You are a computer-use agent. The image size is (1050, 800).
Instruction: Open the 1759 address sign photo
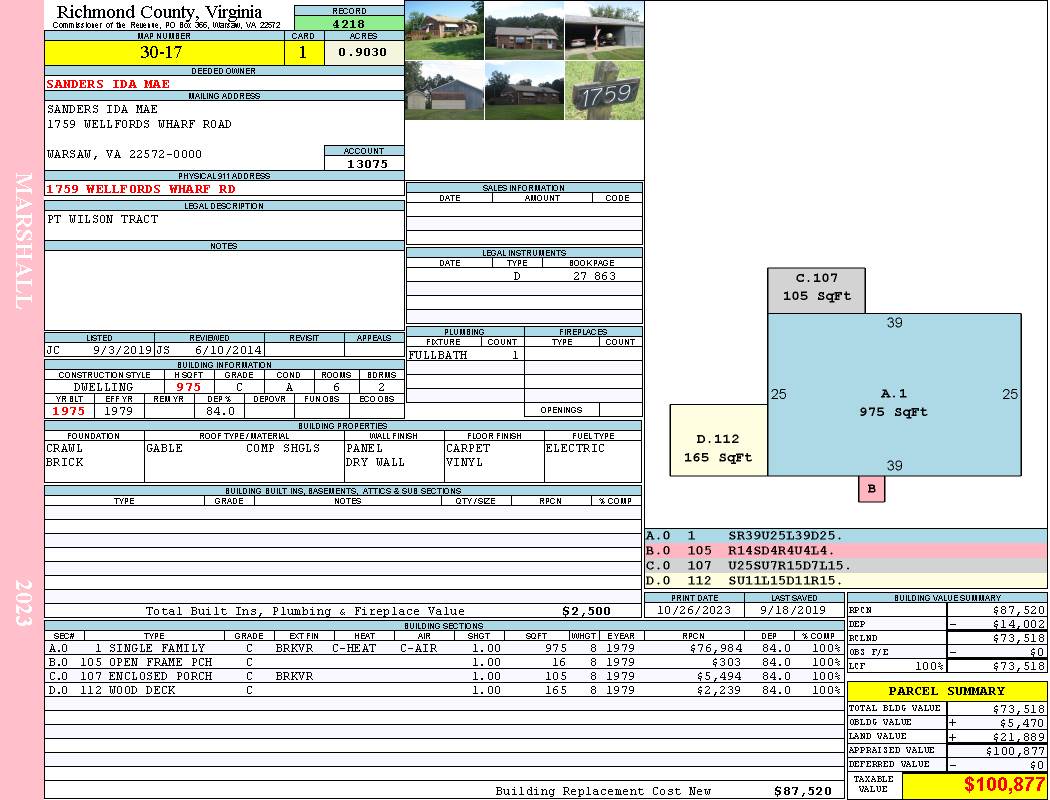pyautogui.click(x=603, y=90)
